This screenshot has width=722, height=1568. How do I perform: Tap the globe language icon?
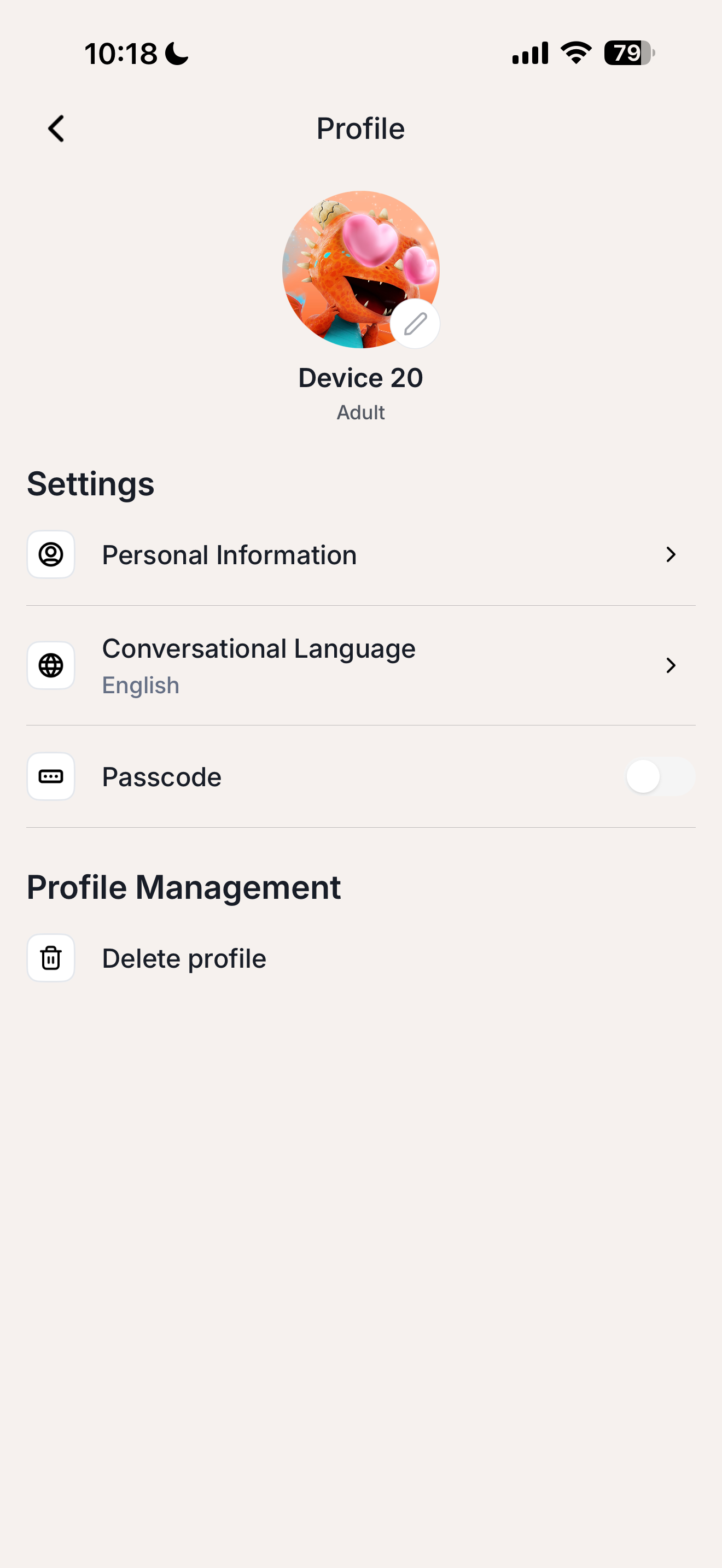click(51, 665)
